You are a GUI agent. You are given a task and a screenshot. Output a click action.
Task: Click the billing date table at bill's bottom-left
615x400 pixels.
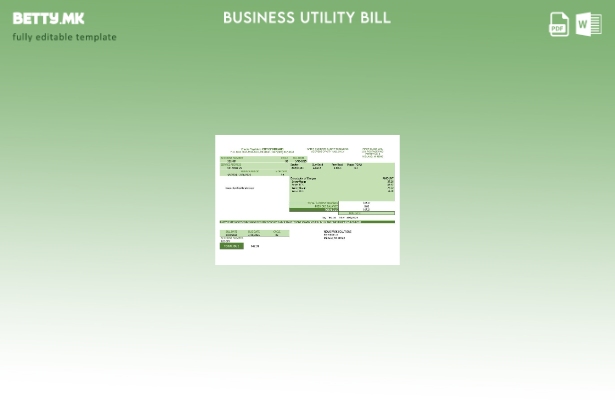[x=254, y=233]
